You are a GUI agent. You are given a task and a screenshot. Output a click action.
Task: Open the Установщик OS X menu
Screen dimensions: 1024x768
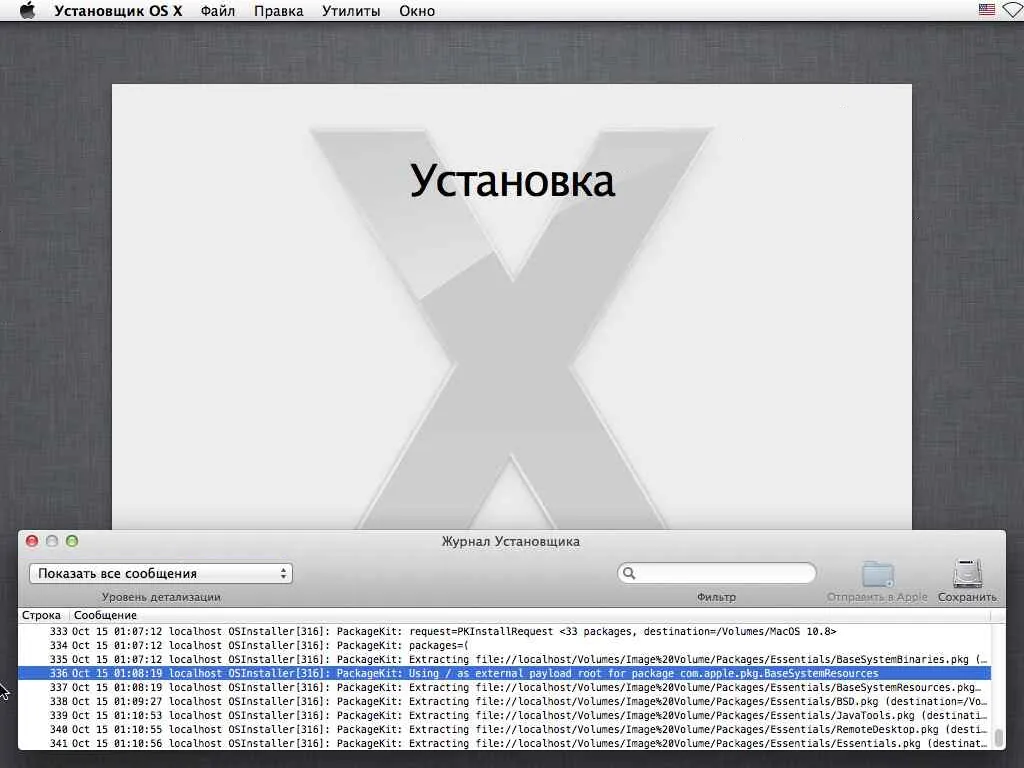pyautogui.click(x=118, y=11)
